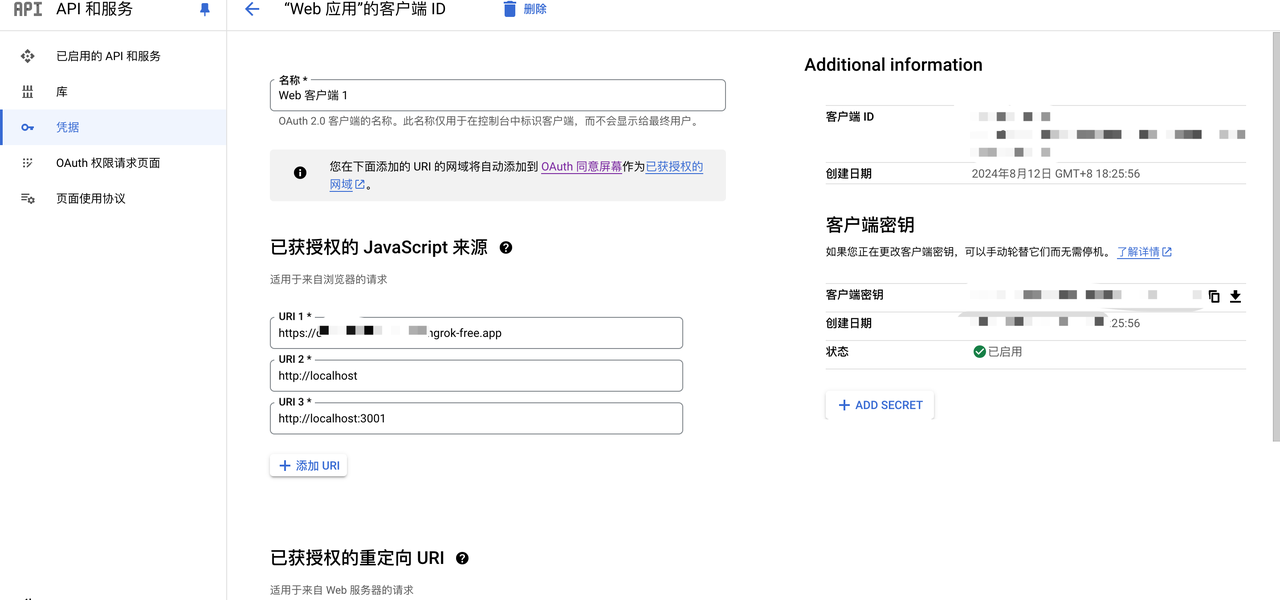The width and height of the screenshot is (1280, 600).
Task: Click the help icon beside 已获授权的重定向 URI
Action: [x=462, y=558]
